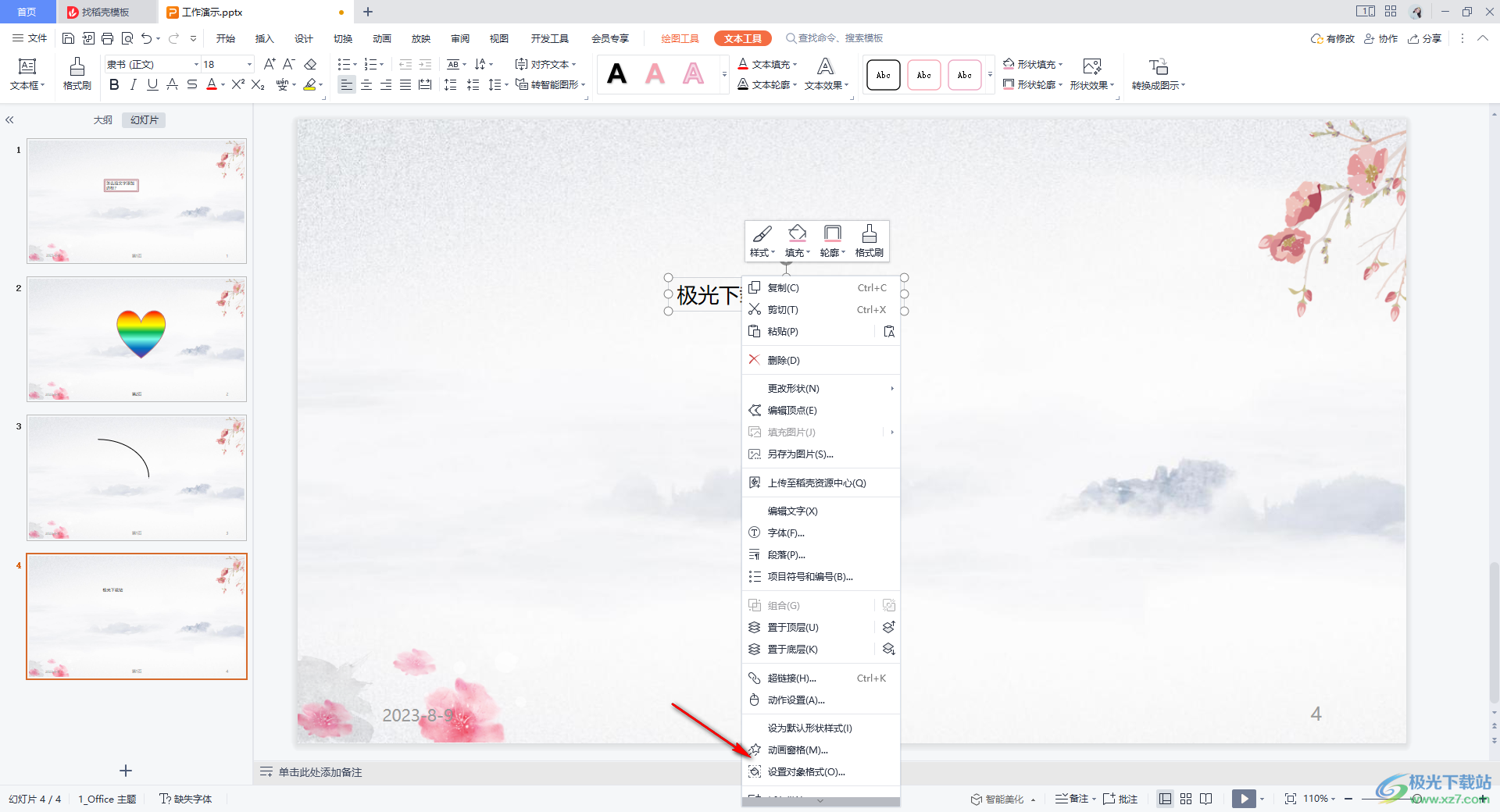Click shape effects icon
This screenshot has height=812, width=1500.
point(1092,67)
